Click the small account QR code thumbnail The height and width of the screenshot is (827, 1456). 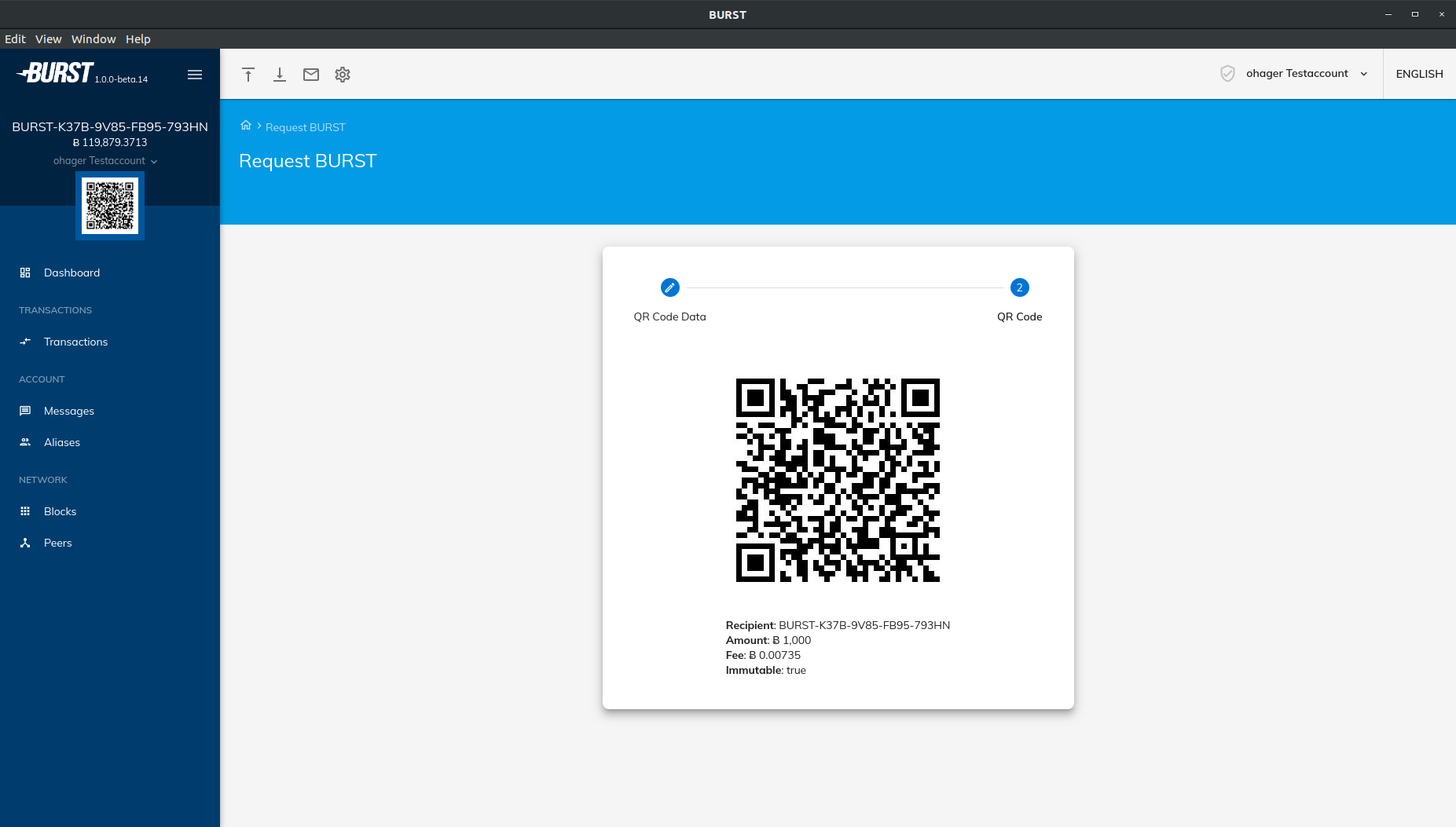point(110,206)
